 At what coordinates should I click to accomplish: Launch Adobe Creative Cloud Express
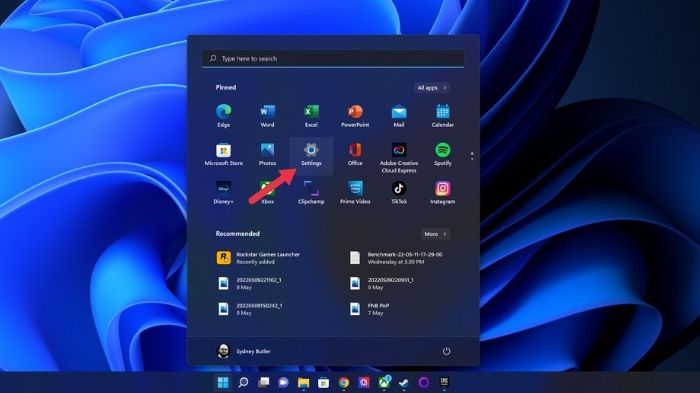tap(399, 158)
